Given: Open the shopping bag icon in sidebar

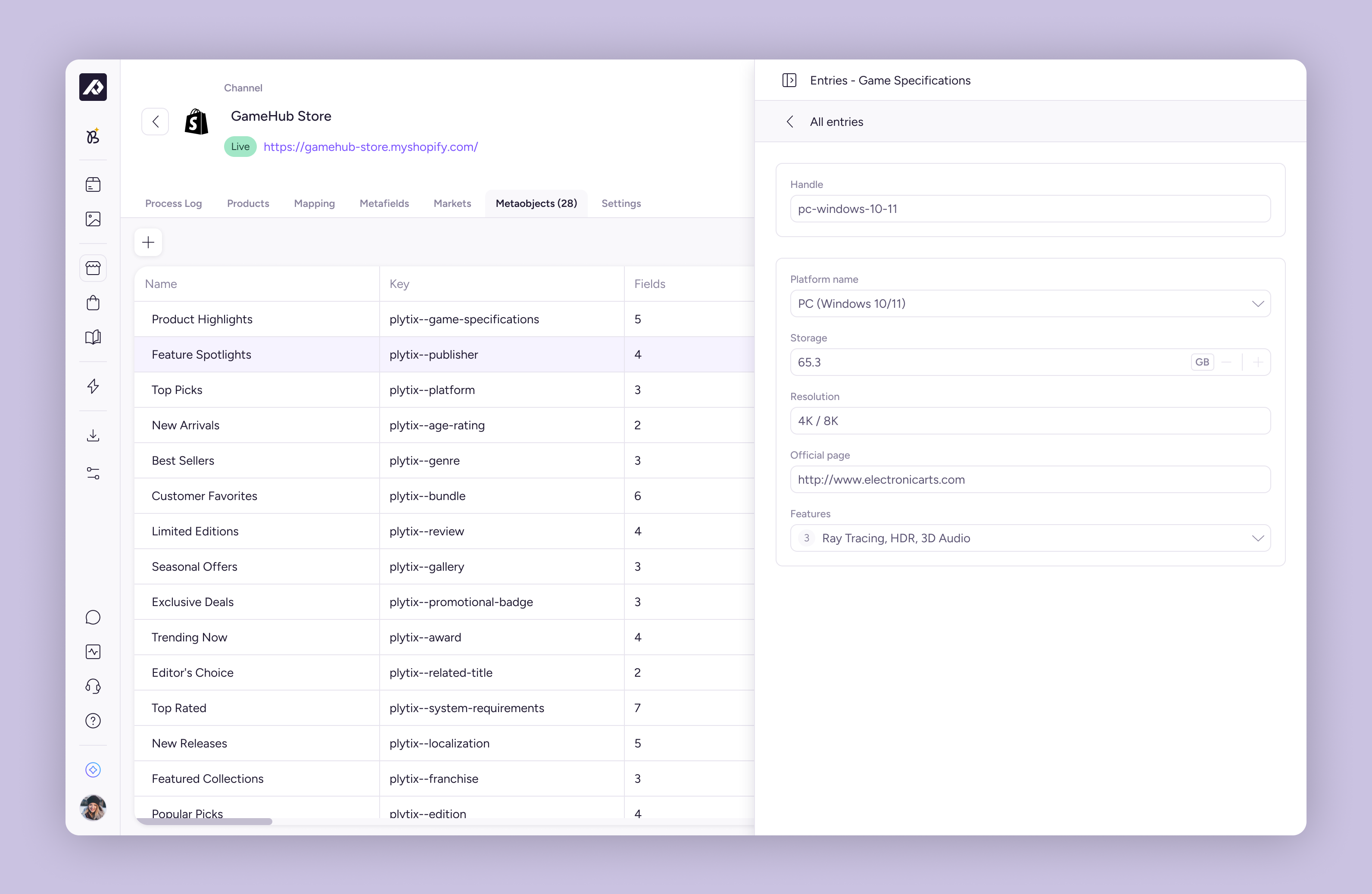Looking at the screenshot, I should coord(93,303).
